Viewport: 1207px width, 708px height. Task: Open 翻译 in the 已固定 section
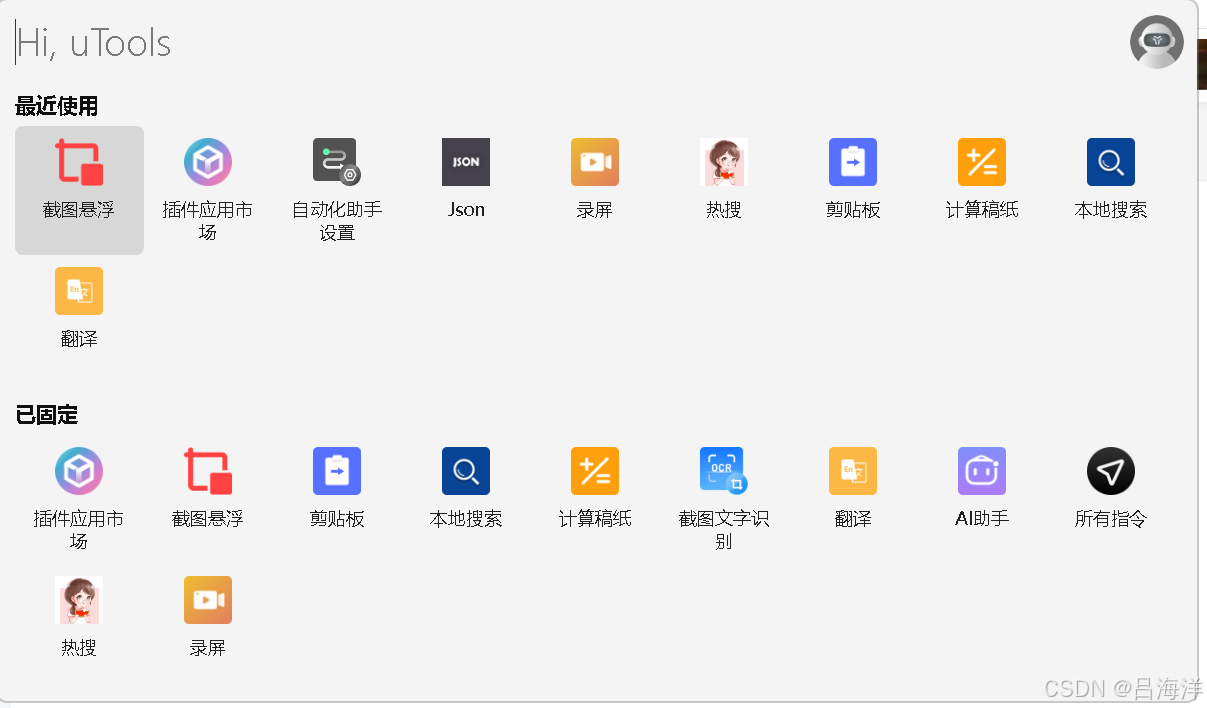coord(853,499)
